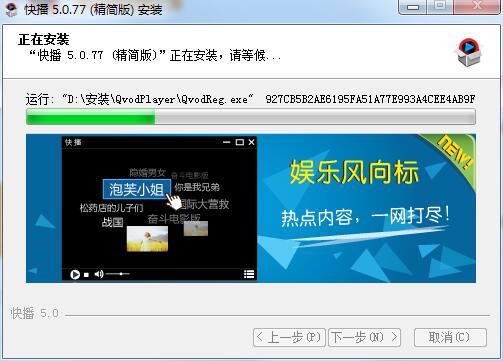Open the playlist icon in the preview player
Image resolution: width=503 pixels, height=361 pixels.
coord(249,274)
